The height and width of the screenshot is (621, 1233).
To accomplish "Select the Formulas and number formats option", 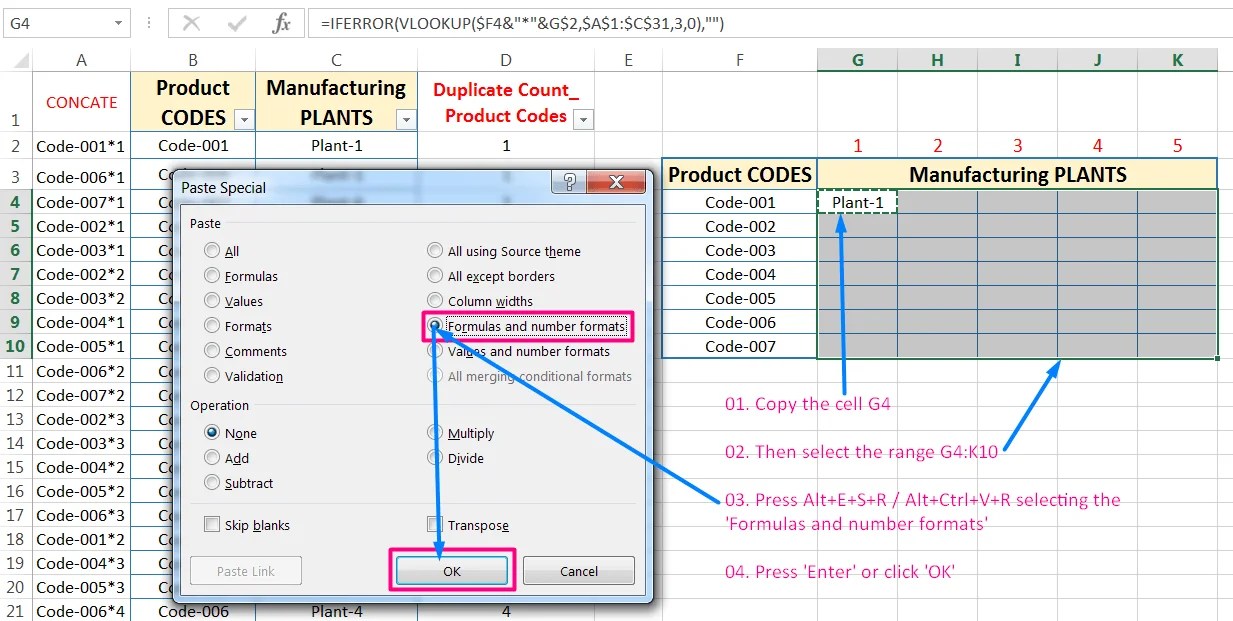I will pos(434,325).
